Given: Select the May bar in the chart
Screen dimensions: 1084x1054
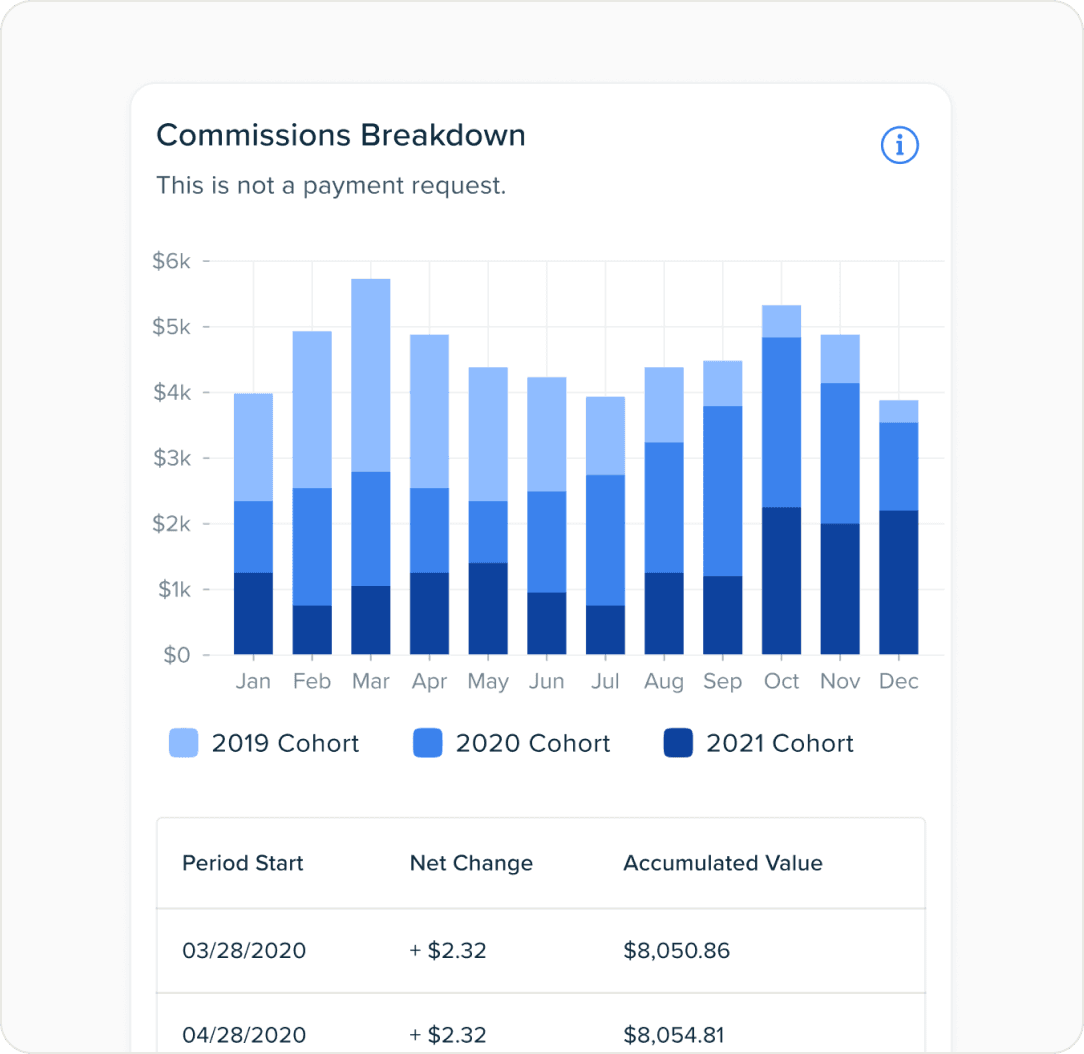Looking at the screenshot, I should 488,511.
